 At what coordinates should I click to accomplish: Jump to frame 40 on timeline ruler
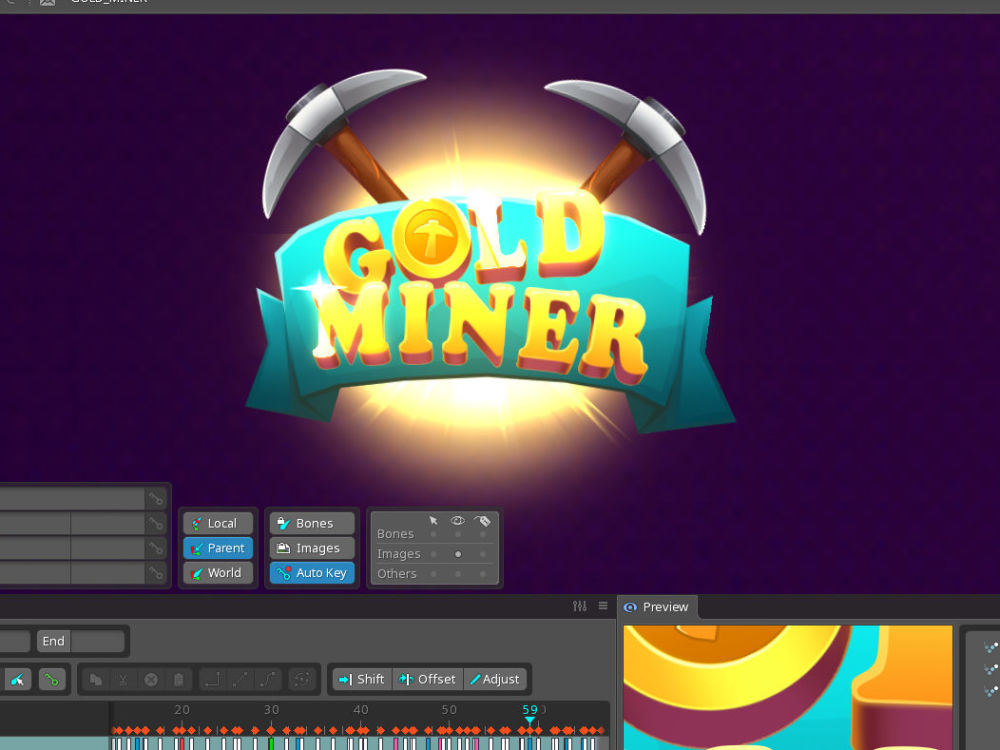pyautogui.click(x=361, y=710)
